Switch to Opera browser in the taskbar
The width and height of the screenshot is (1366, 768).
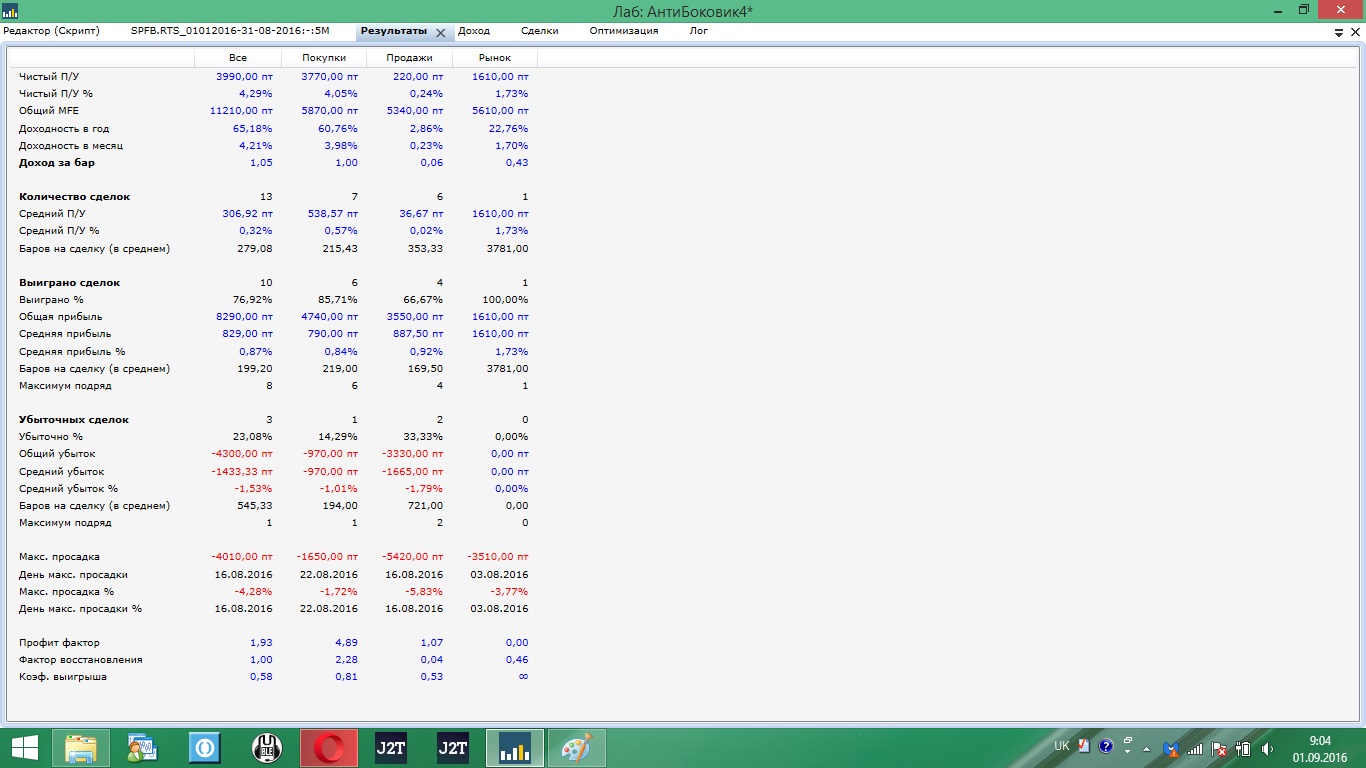pyautogui.click(x=328, y=748)
